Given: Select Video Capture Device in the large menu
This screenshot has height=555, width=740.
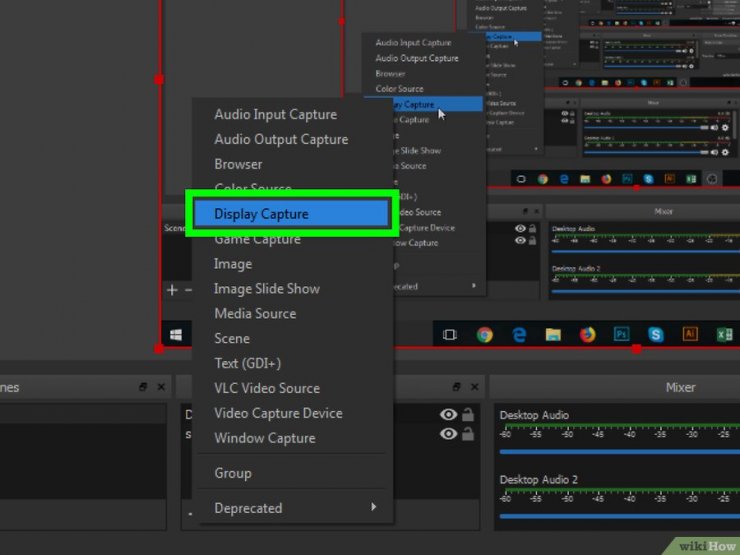Looking at the screenshot, I should [x=278, y=413].
